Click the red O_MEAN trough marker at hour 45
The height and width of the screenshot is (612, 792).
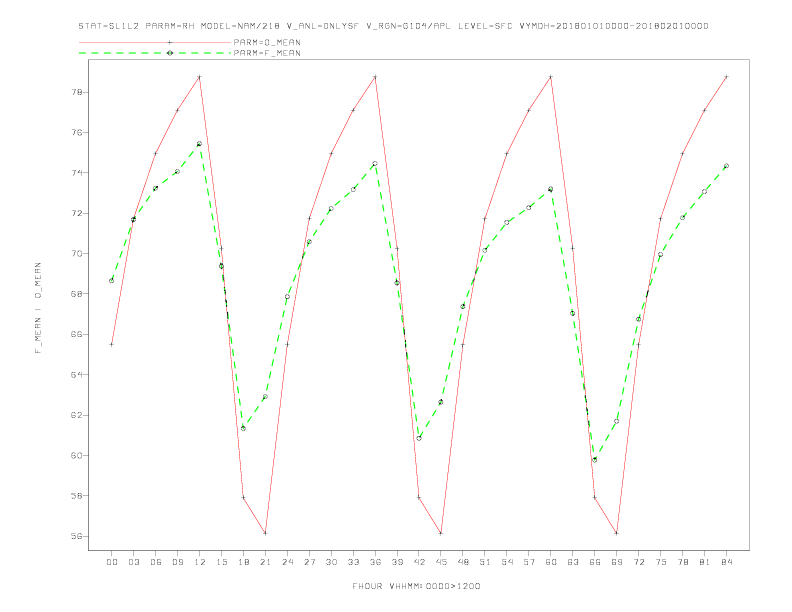pyautogui.click(x=441, y=533)
